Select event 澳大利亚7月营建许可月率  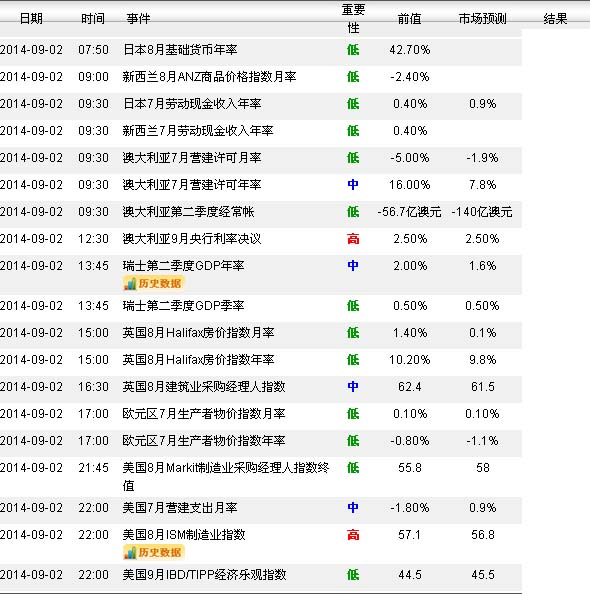pyautogui.click(x=192, y=158)
